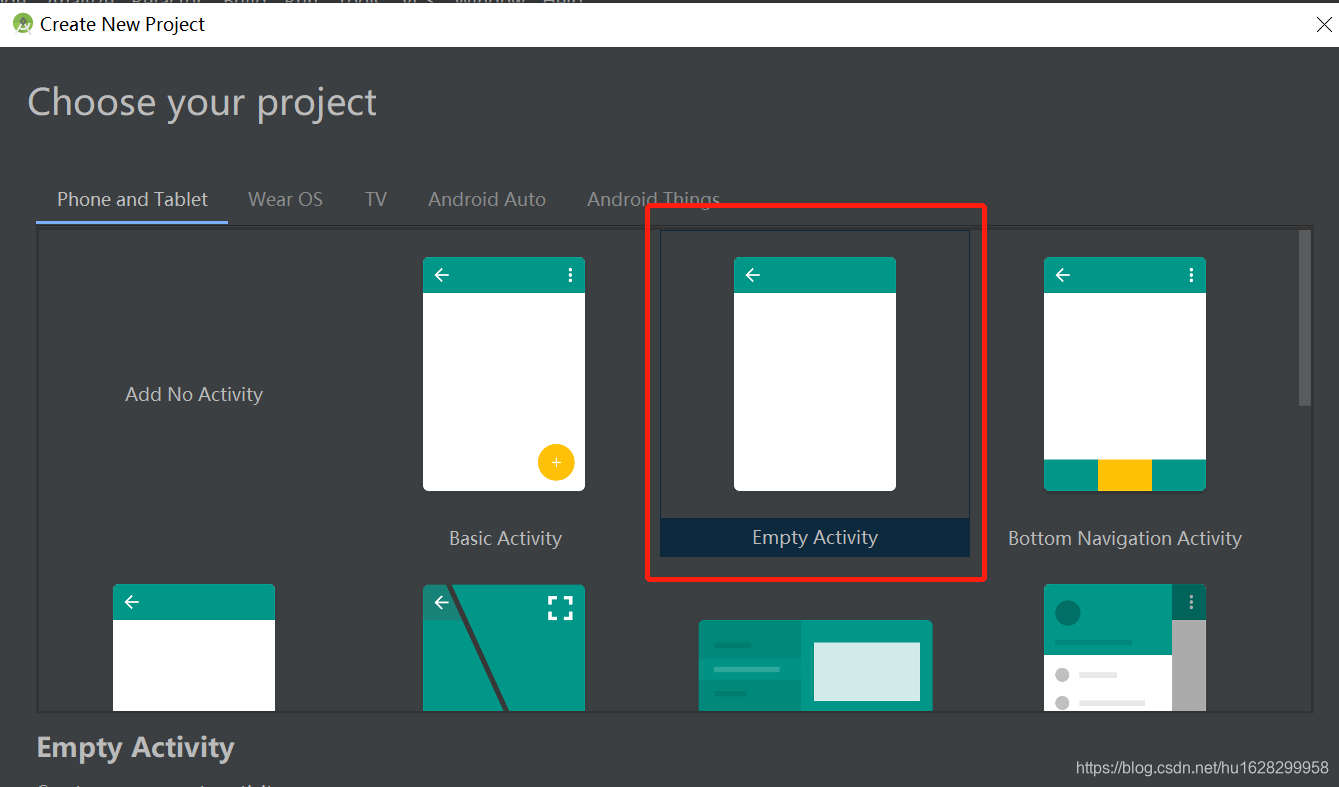Switch to the Phone and Tablet tab
Viewport: 1339px width, 787px height.
132,199
